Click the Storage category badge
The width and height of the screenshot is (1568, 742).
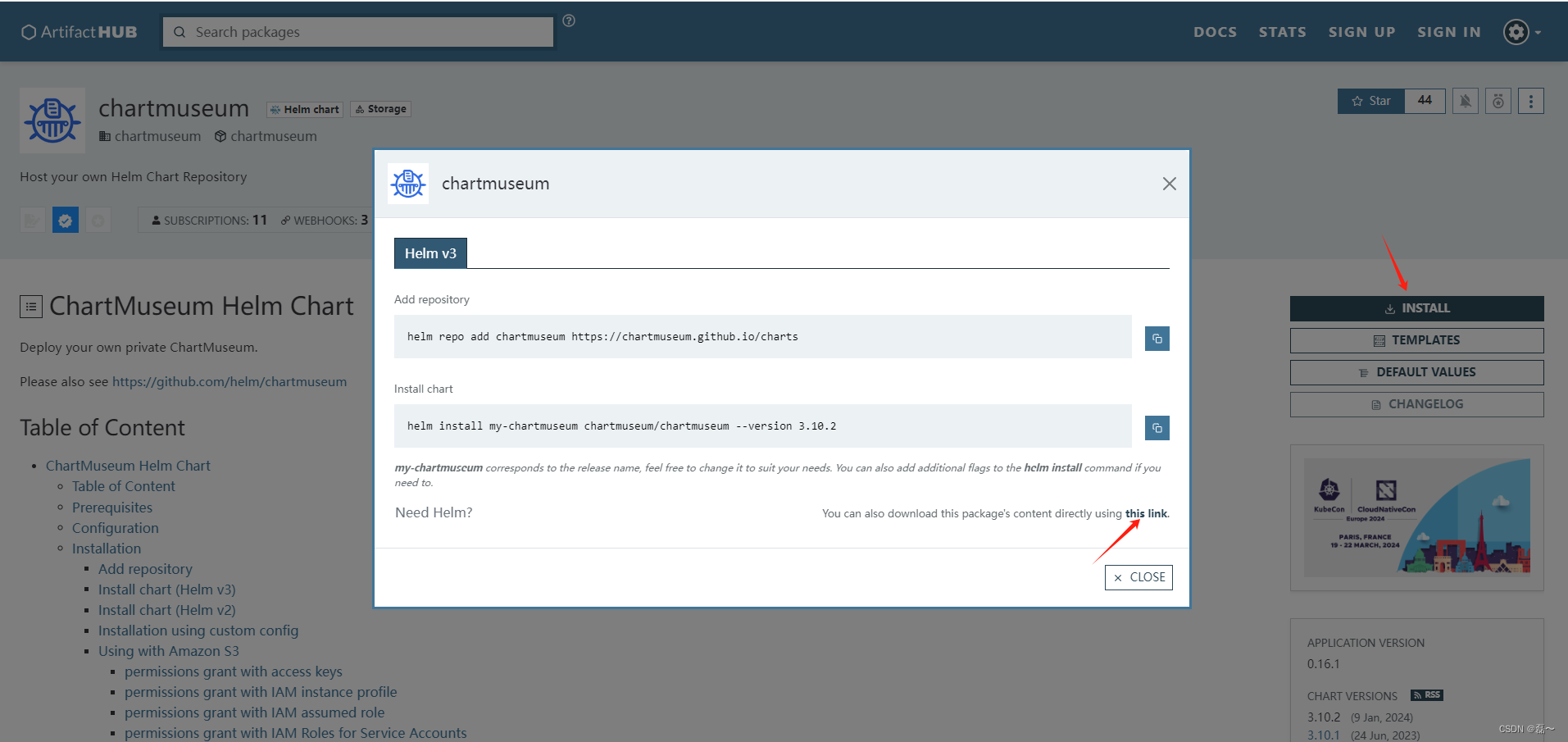[381, 109]
